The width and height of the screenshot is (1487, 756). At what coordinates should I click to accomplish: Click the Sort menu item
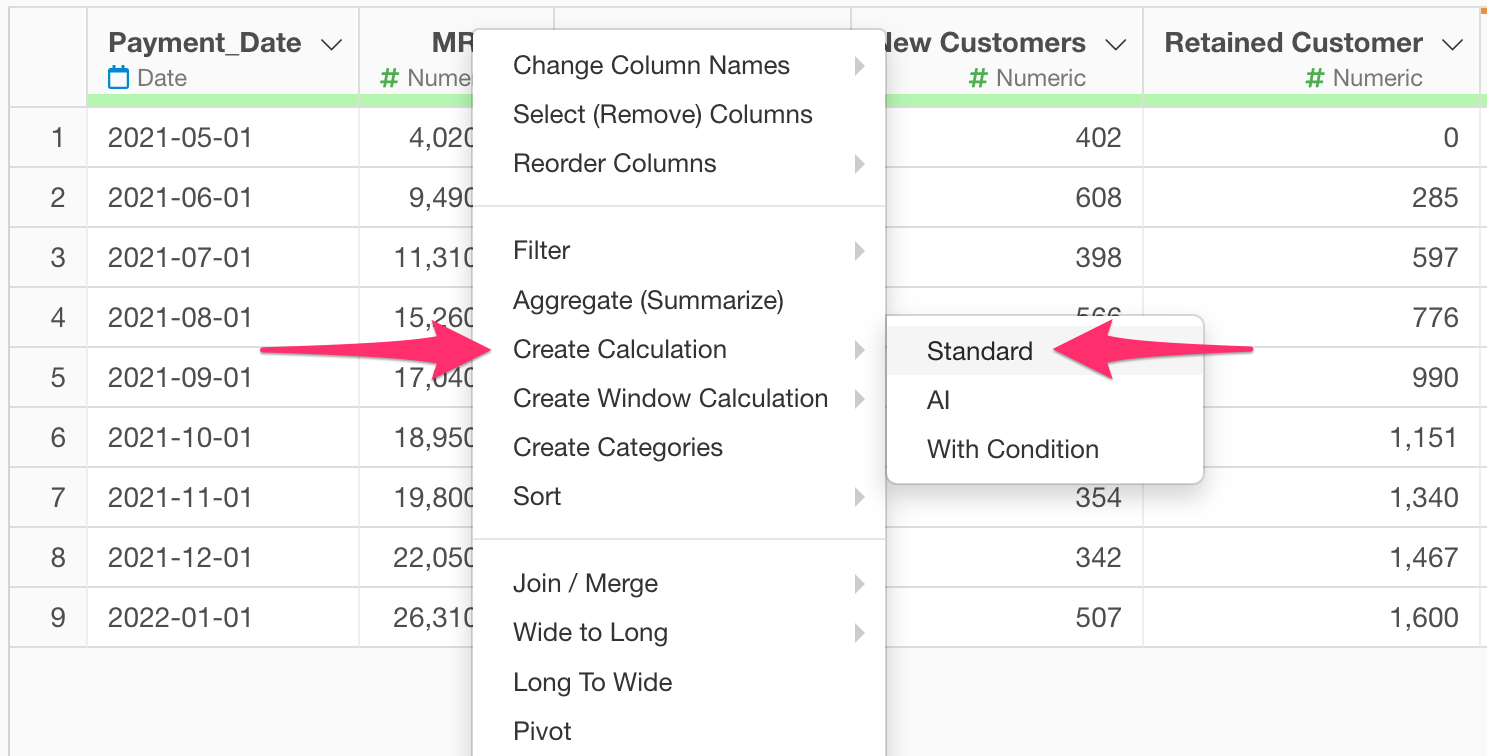click(537, 496)
